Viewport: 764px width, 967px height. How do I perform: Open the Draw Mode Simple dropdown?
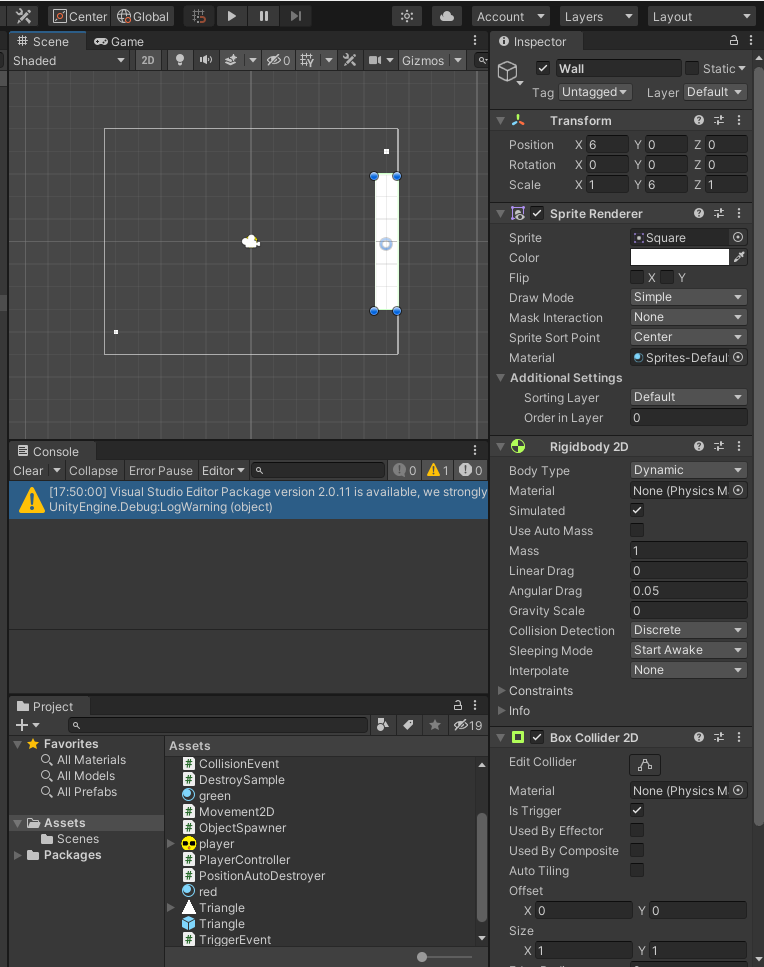point(689,297)
